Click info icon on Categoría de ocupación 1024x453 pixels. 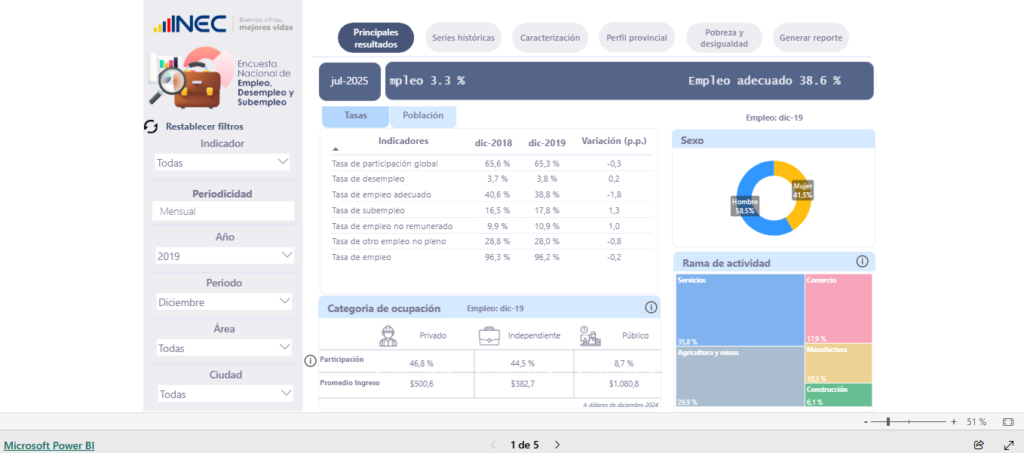pyautogui.click(x=651, y=308)
